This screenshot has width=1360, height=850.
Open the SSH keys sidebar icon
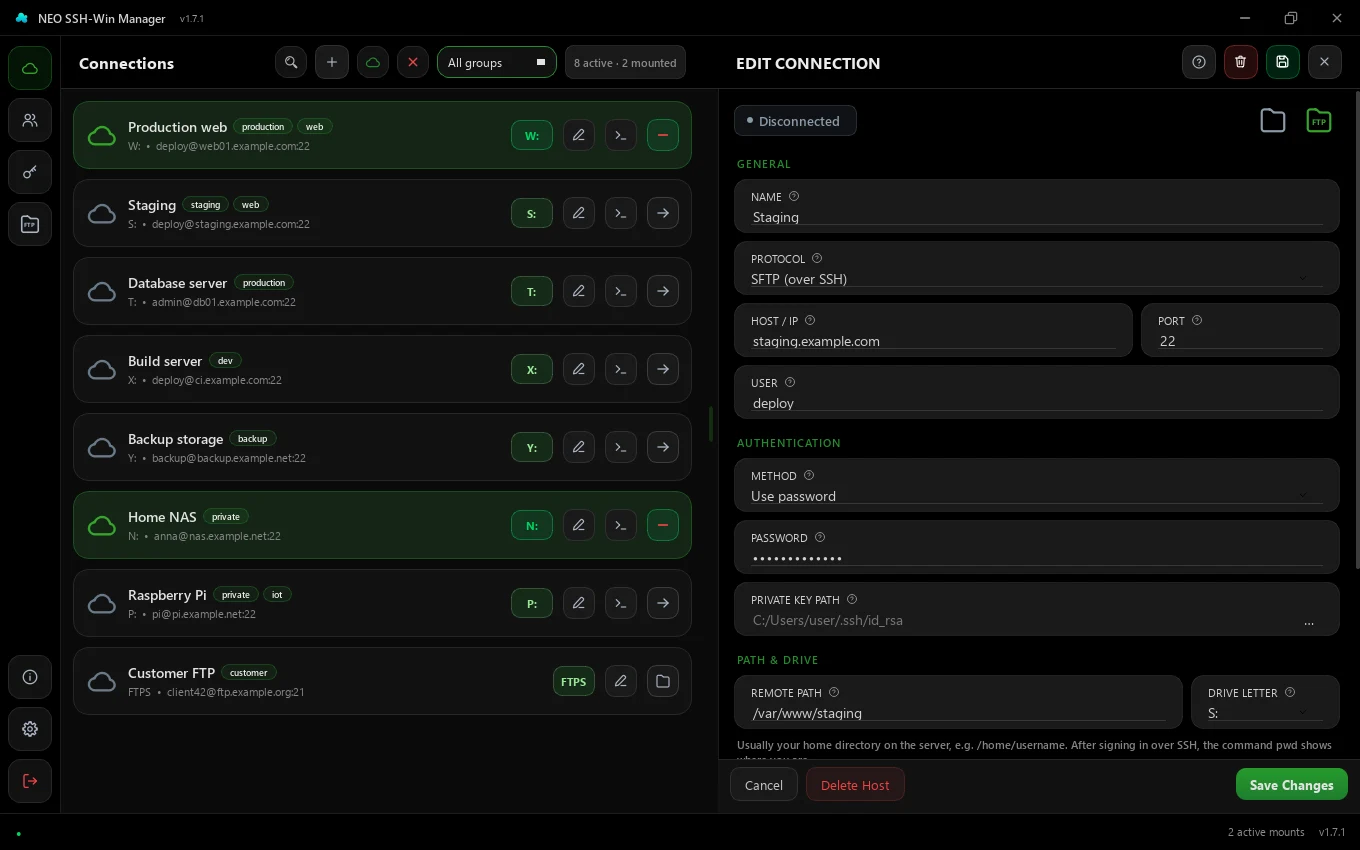click(30, 173)
